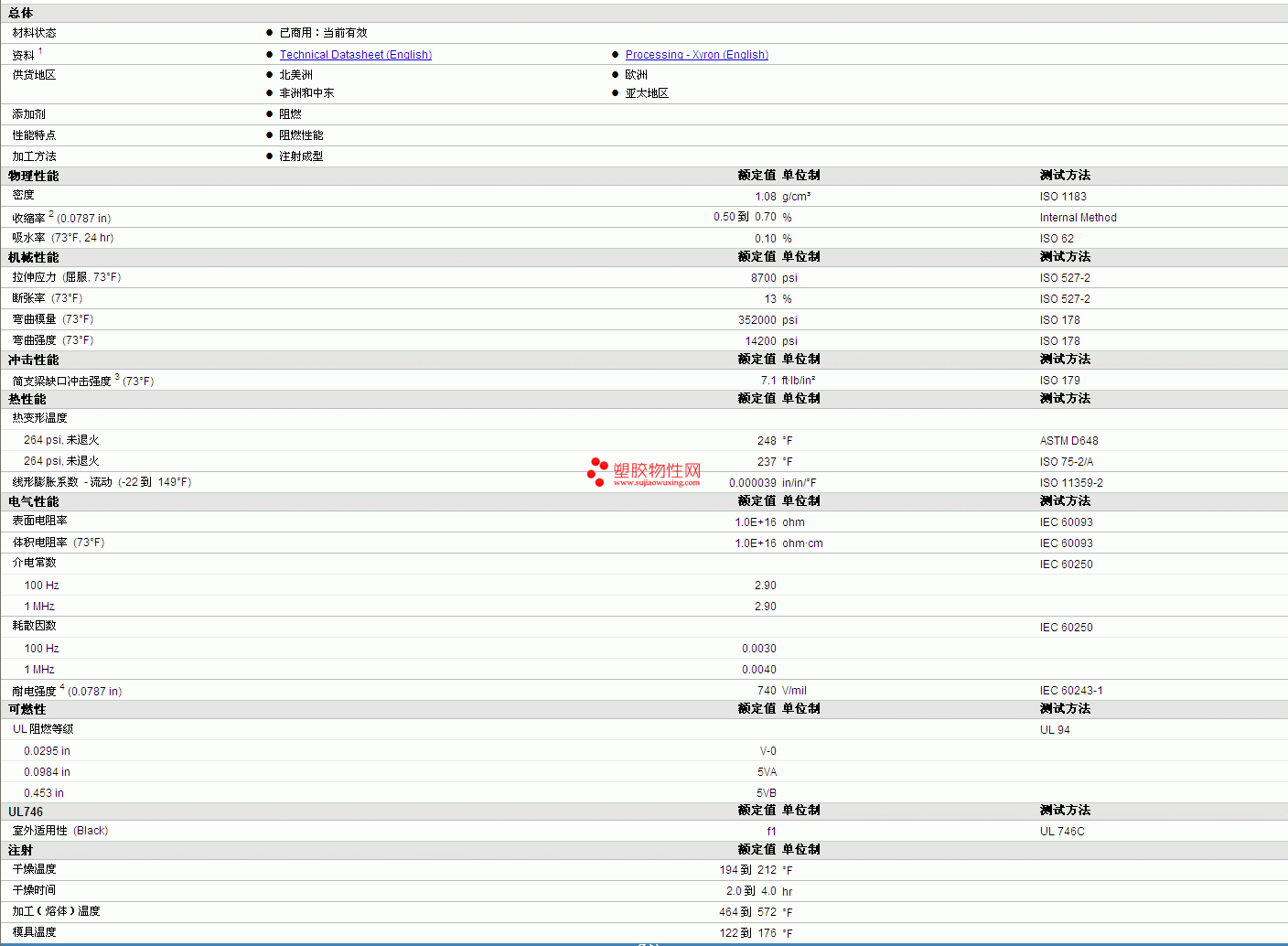This screenshot has width=1288, height=946.
Task: Select the 机械性能 section header
Action: 34,257
